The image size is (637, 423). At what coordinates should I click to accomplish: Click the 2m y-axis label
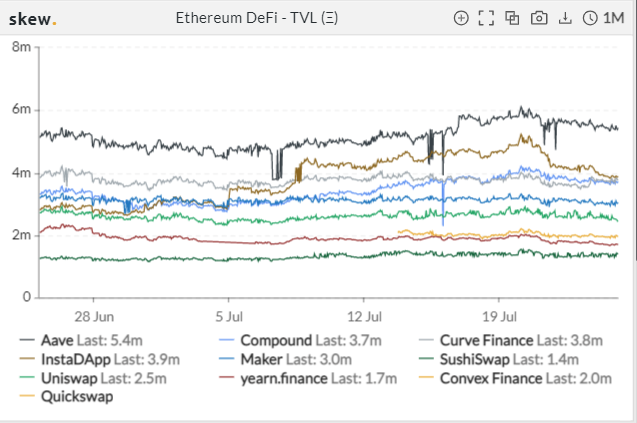(x=21, y=235)
